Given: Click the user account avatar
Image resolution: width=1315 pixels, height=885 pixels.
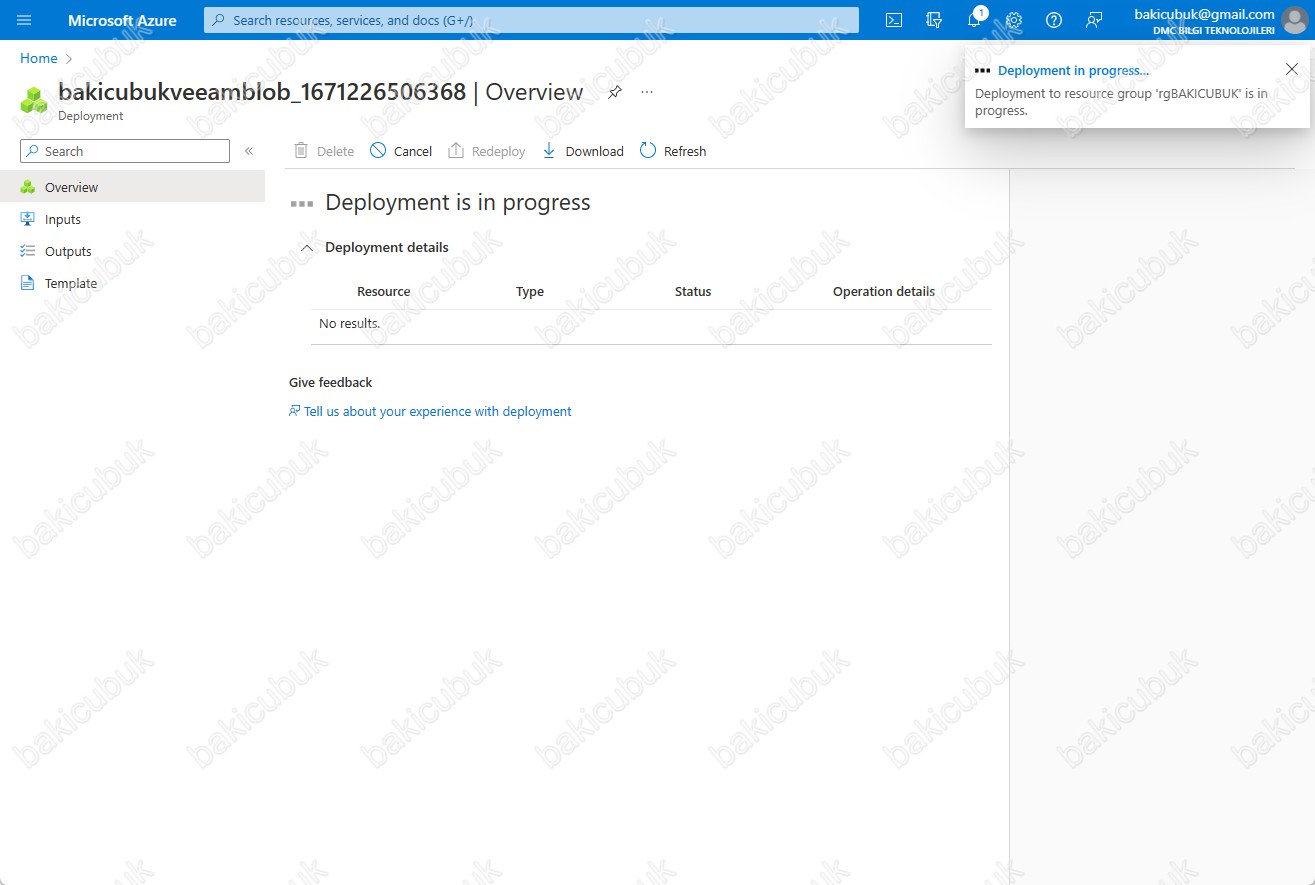Looking at the screenshot, I should [x=1293, y=20].
